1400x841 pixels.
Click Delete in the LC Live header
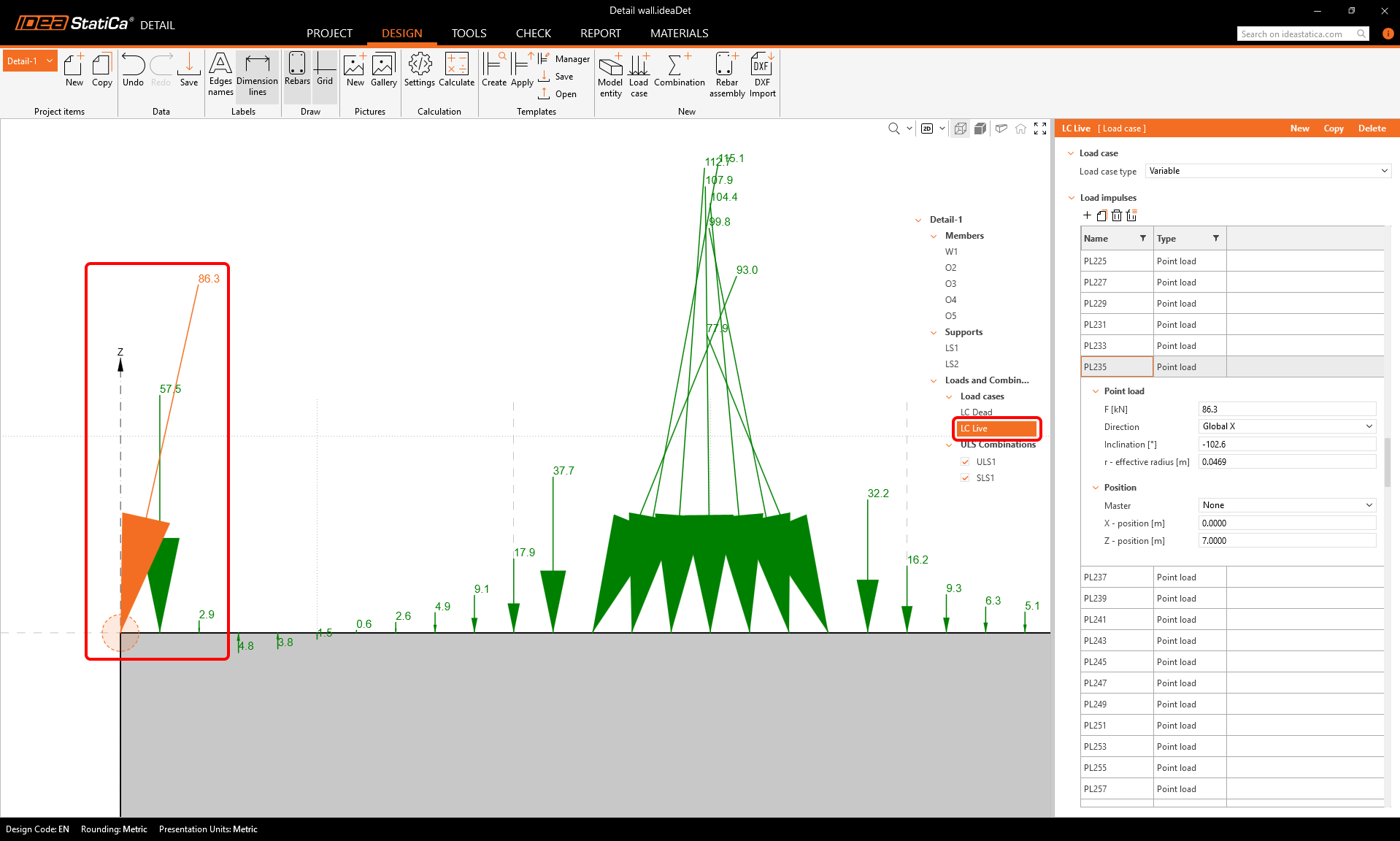coord(1372,128)
